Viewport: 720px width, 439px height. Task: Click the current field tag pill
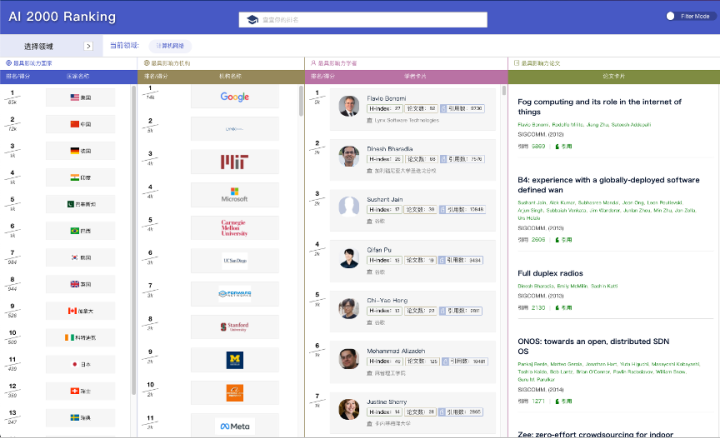[170, 45]
